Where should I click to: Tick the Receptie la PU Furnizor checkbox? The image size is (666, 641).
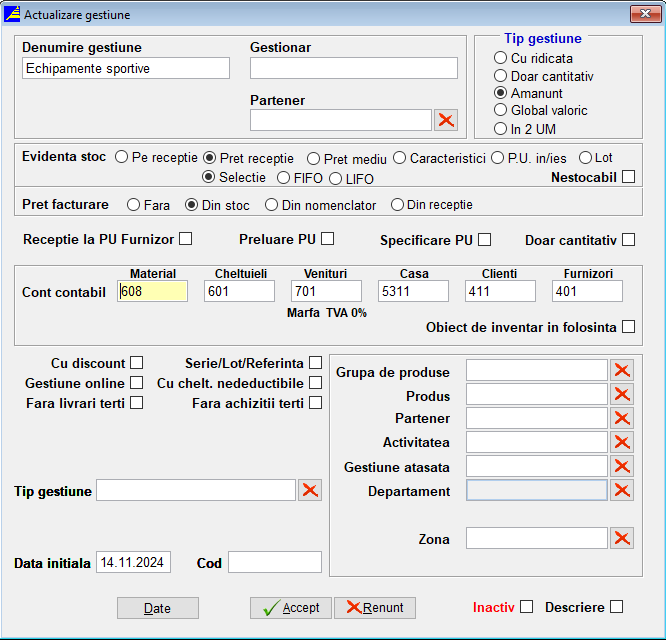click(x=185, y=239)
